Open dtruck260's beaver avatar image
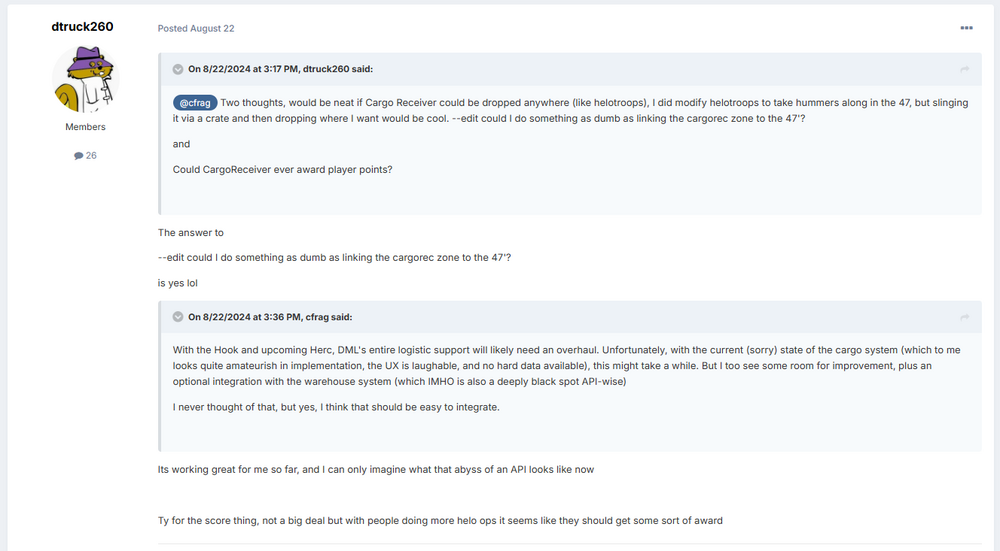The image size is (1000, 551). tap(85, 79)
